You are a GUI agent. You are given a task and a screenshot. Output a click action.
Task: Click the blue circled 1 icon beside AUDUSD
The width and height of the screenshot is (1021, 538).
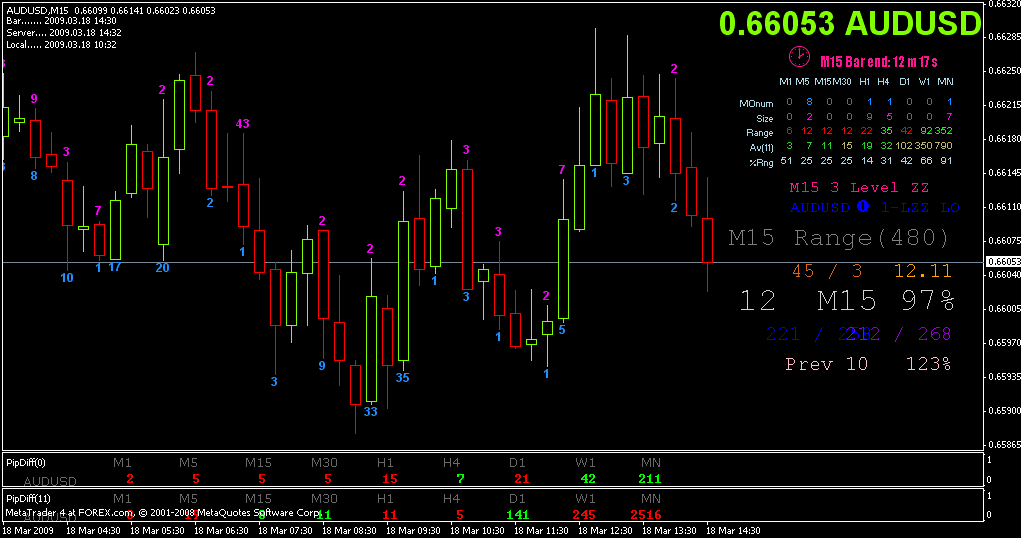pyautogui.click(x=863, y=206)
